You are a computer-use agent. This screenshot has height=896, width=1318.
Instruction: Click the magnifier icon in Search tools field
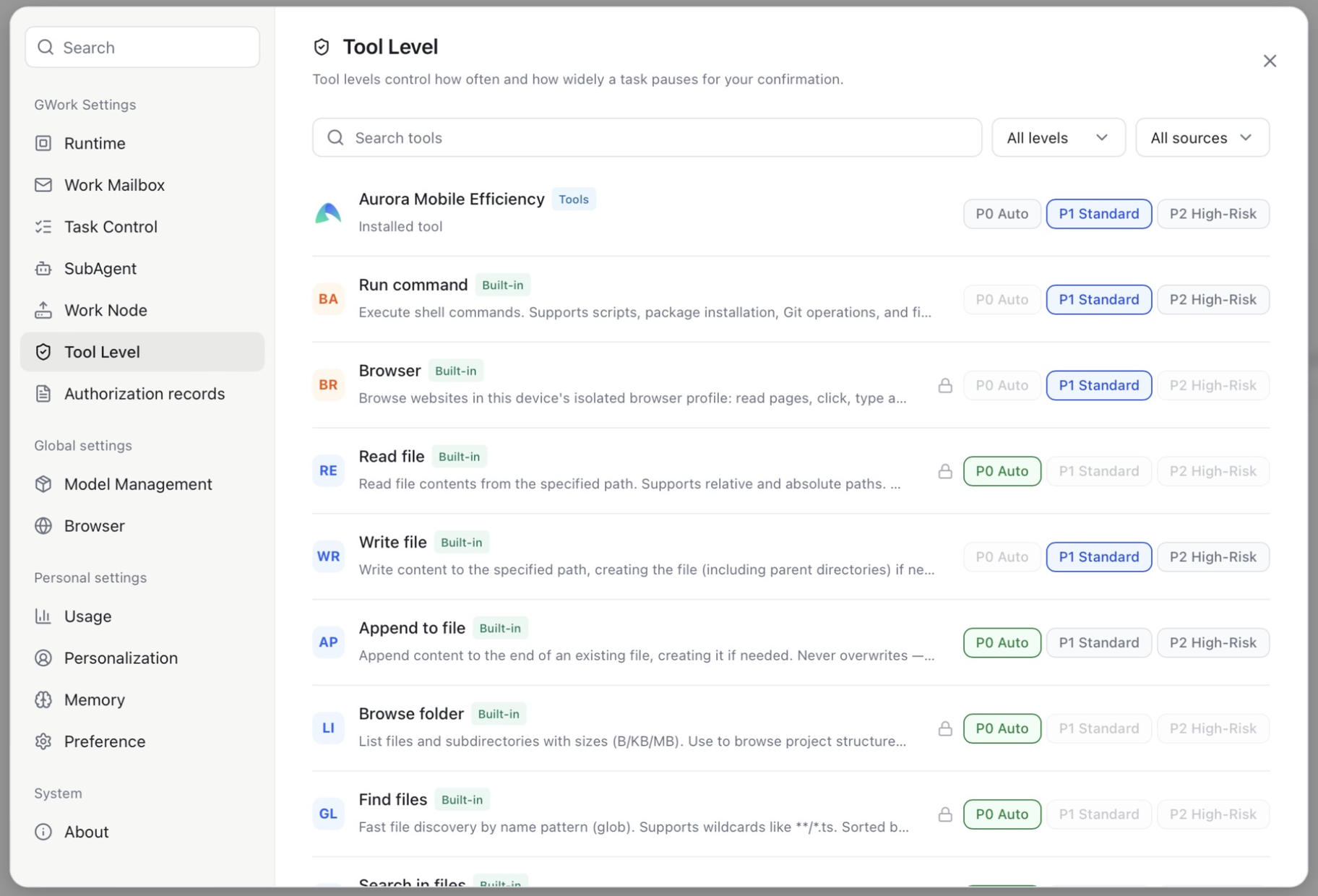pos(335,137)
